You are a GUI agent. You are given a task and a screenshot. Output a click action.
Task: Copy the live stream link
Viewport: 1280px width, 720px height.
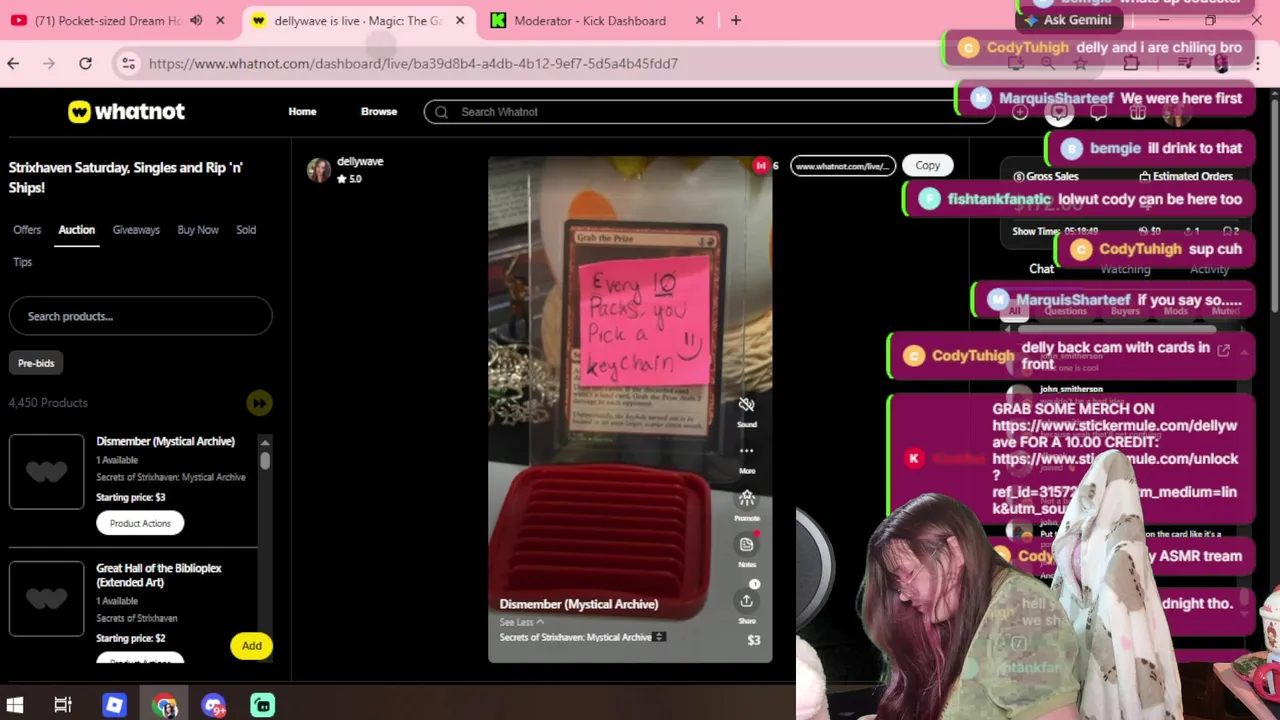[927, 166]
